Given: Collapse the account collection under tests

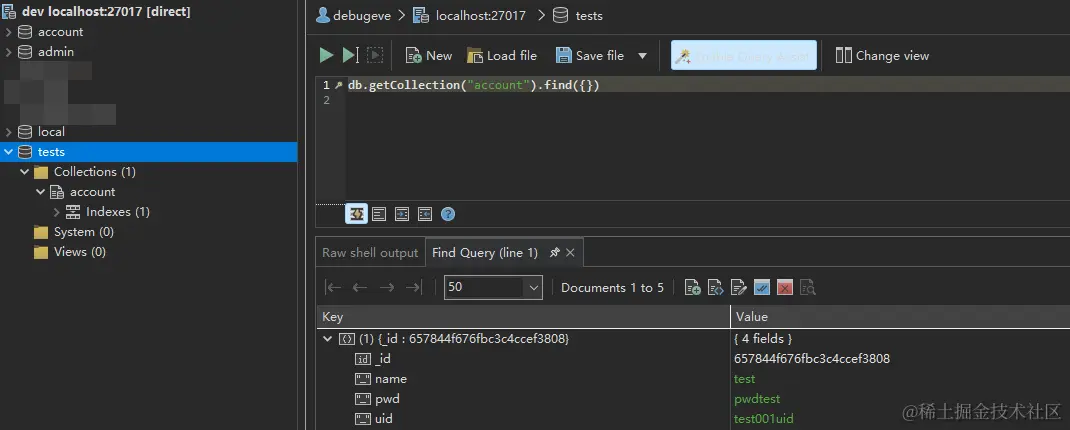Looking at the screenshot, I should coord(41,192).
